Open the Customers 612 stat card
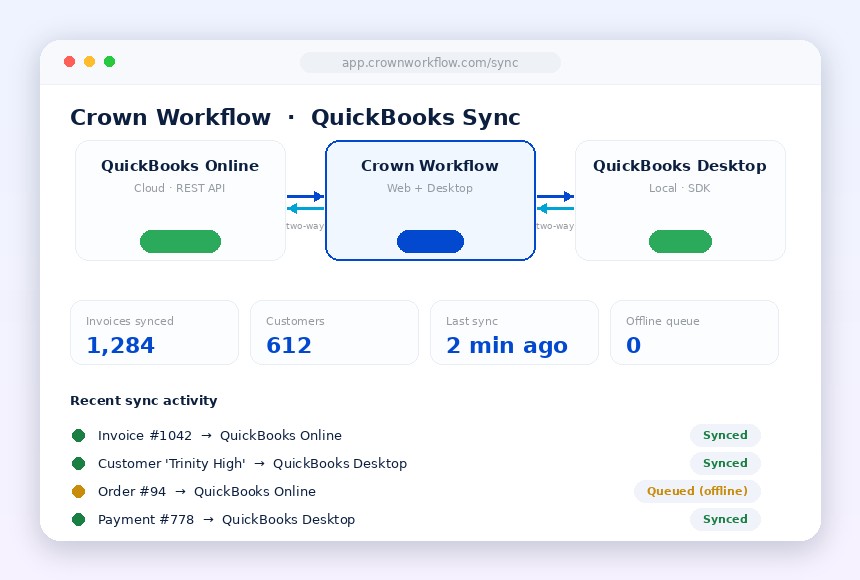The height and width of the screenshot is (580, 860). [x=335, y=333]
